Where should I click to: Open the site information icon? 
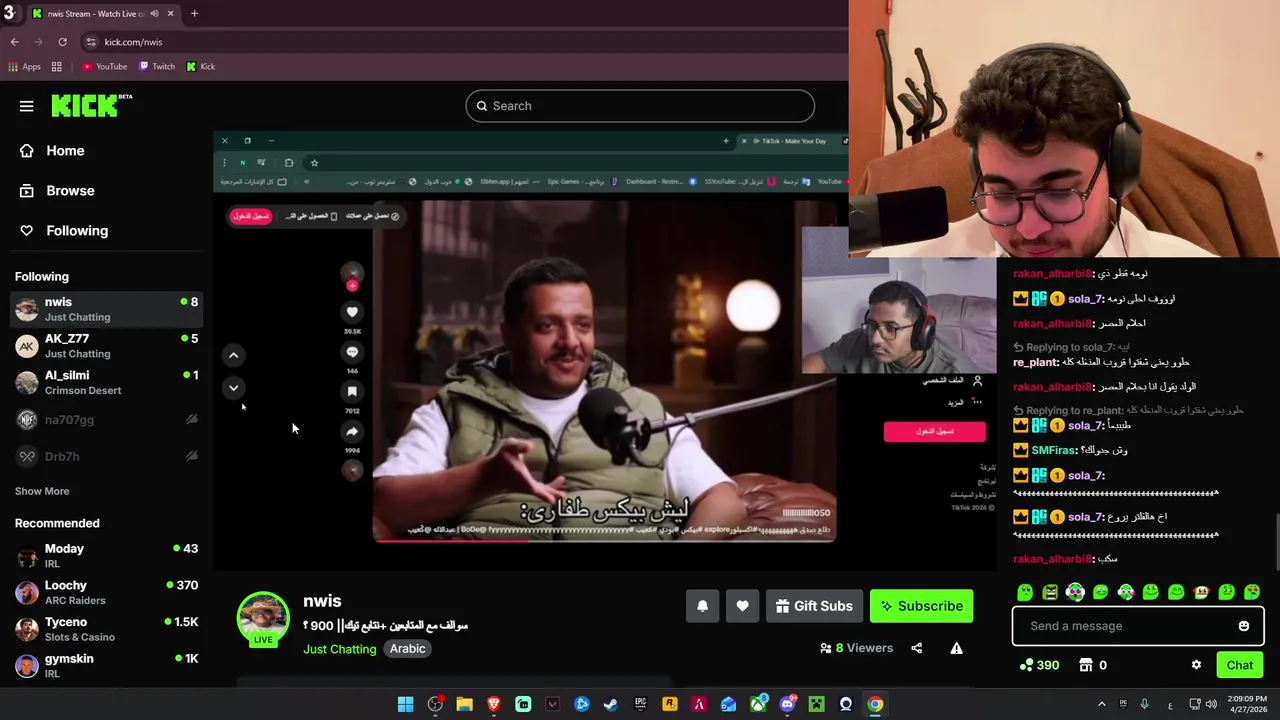(91, 42)
